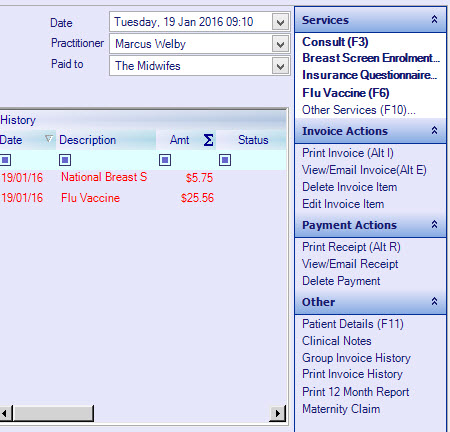Open the Paid to dropdown
The height and width of the screenshot is (432, 450).
(x=280, y=66)
